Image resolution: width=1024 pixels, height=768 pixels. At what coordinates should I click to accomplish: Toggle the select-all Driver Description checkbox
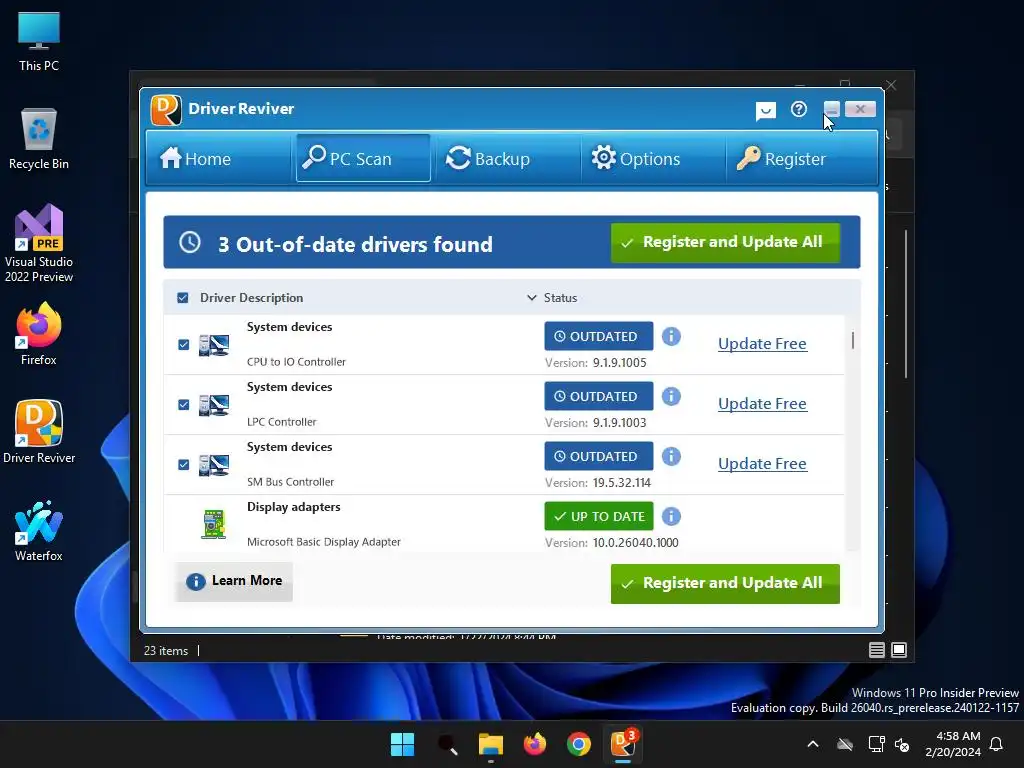[183, 298]
